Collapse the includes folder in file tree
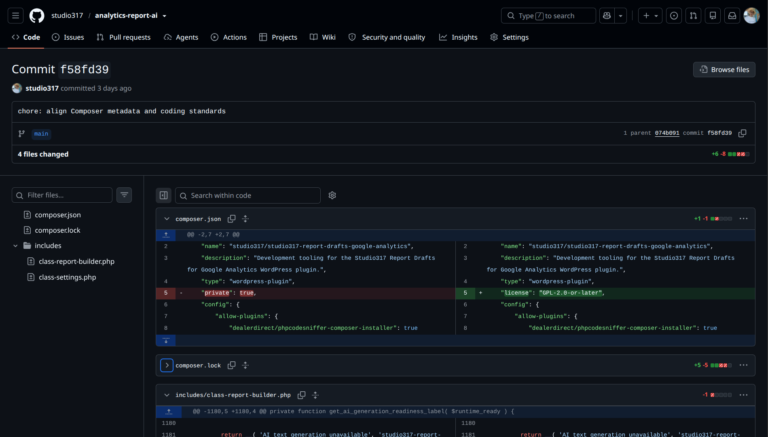Image resolution: width=768 pixels, height=437 pixels. click(x=15, y=245)
